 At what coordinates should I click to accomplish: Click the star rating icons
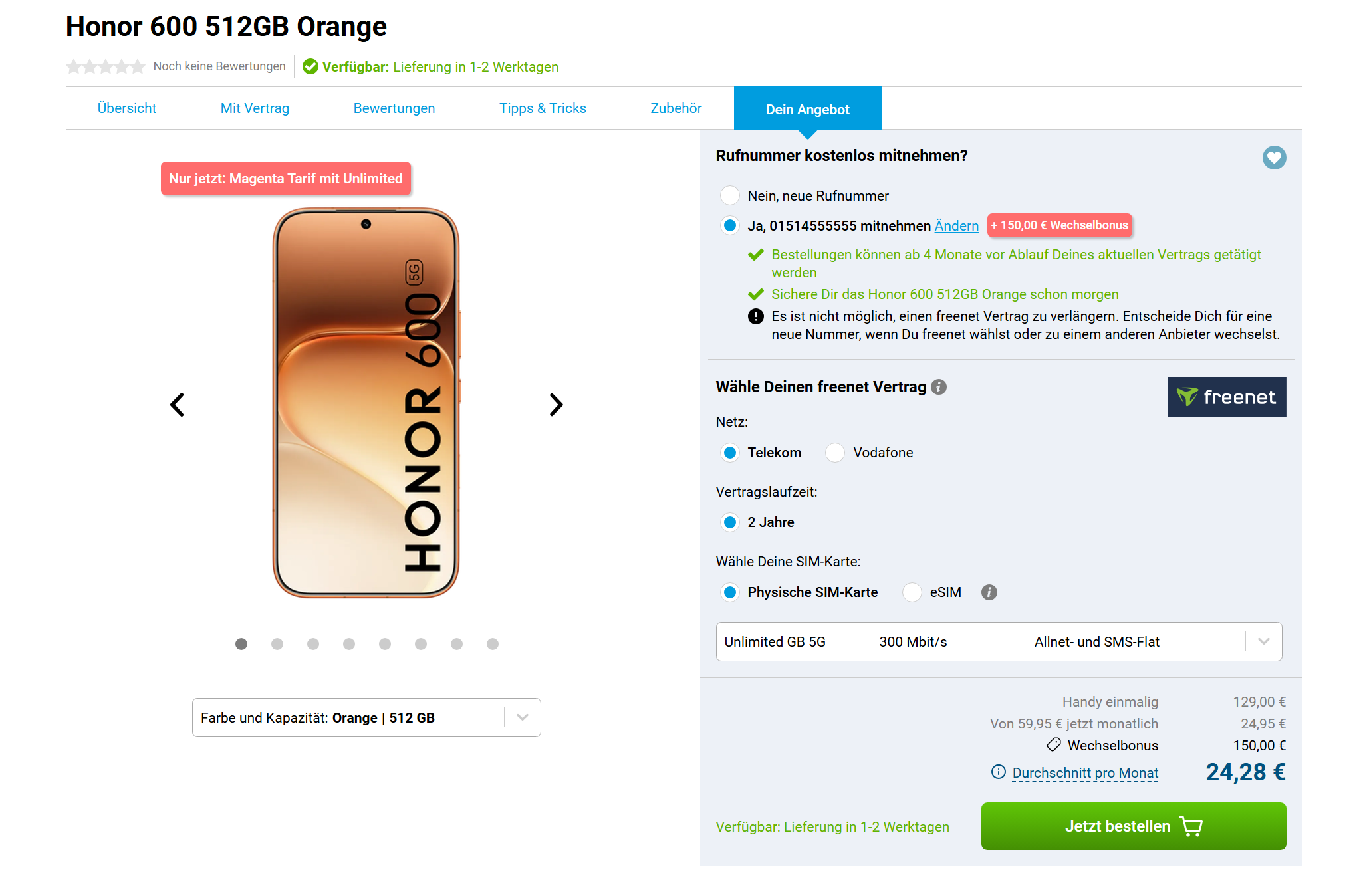pyautogui.click(x=106, y=66)
